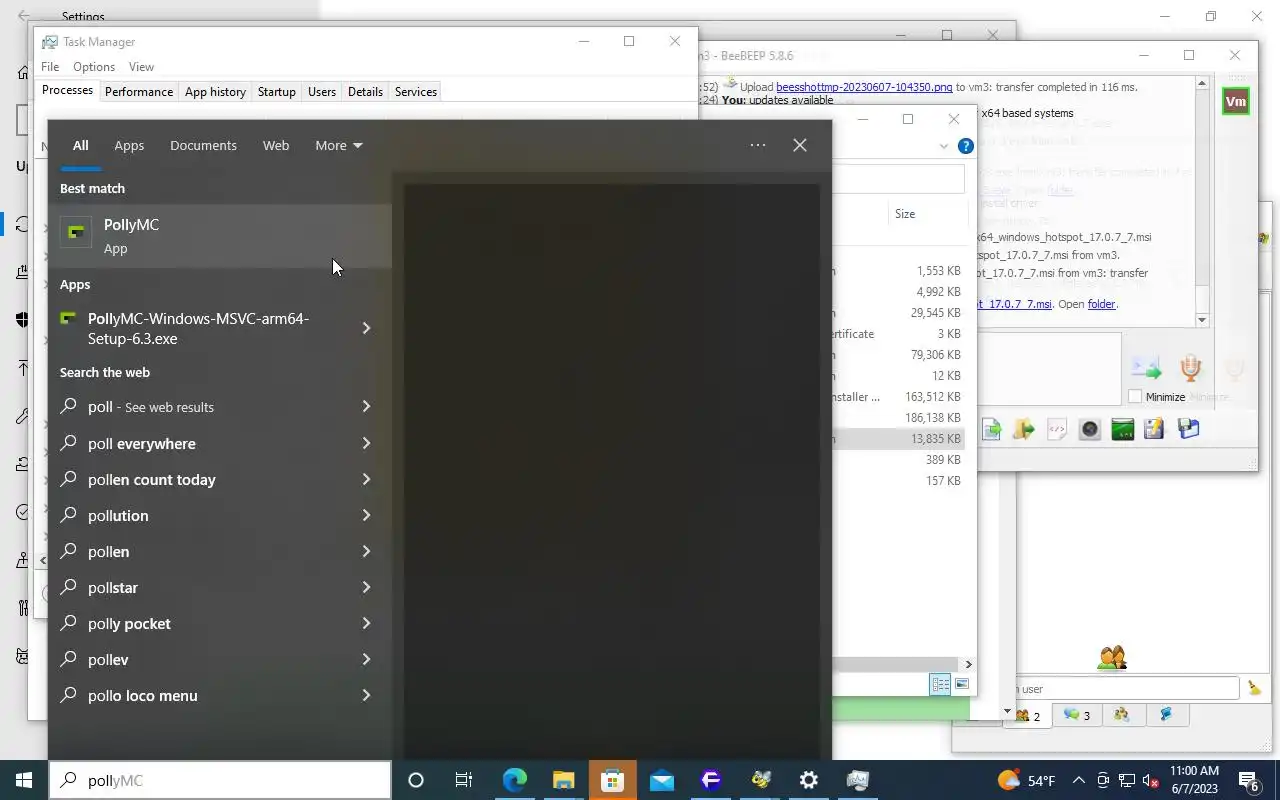Open Microsoft Edge from the taskbar
Image resolution: width=1280 pixels, height=800 pixels.
click(x=514, y=780)
